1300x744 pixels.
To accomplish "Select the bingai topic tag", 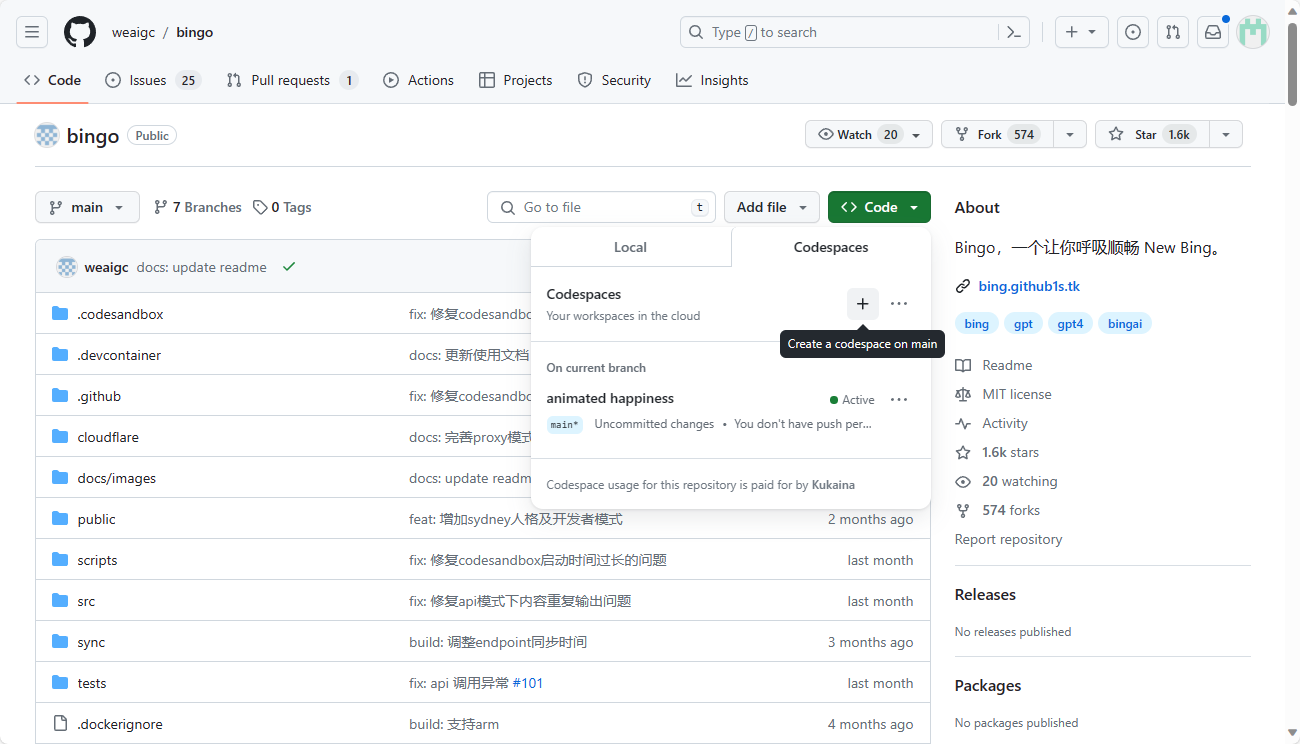I will pyautogui.click(x=1125, y=323).
